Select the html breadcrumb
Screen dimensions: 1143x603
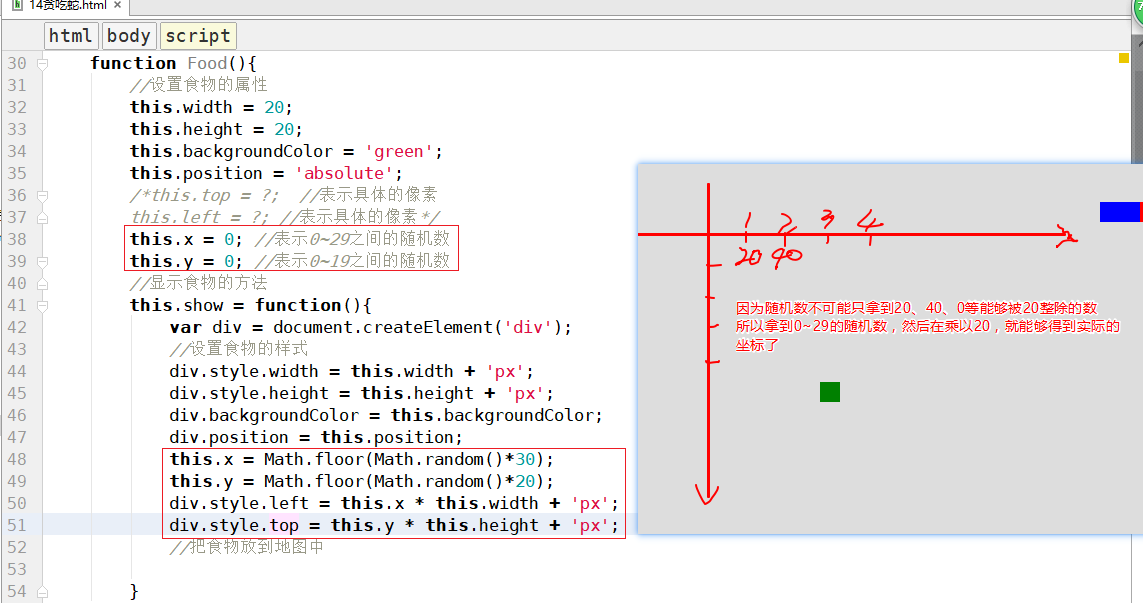coord(71,36)
